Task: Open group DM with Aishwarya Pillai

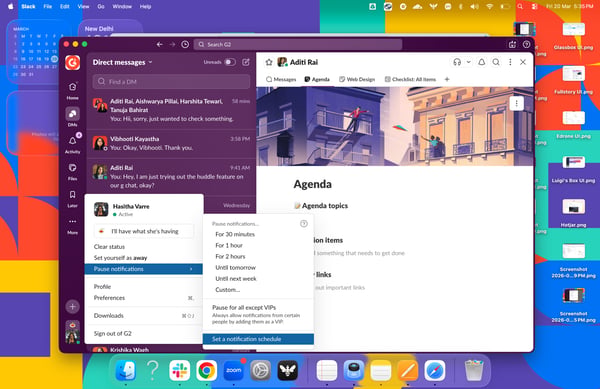Action: tap(171, 110)
